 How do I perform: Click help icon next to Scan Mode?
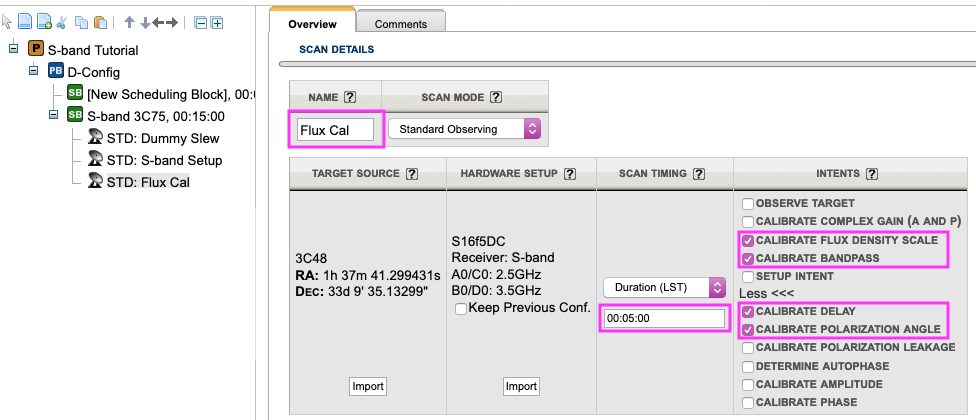(496, 97)
